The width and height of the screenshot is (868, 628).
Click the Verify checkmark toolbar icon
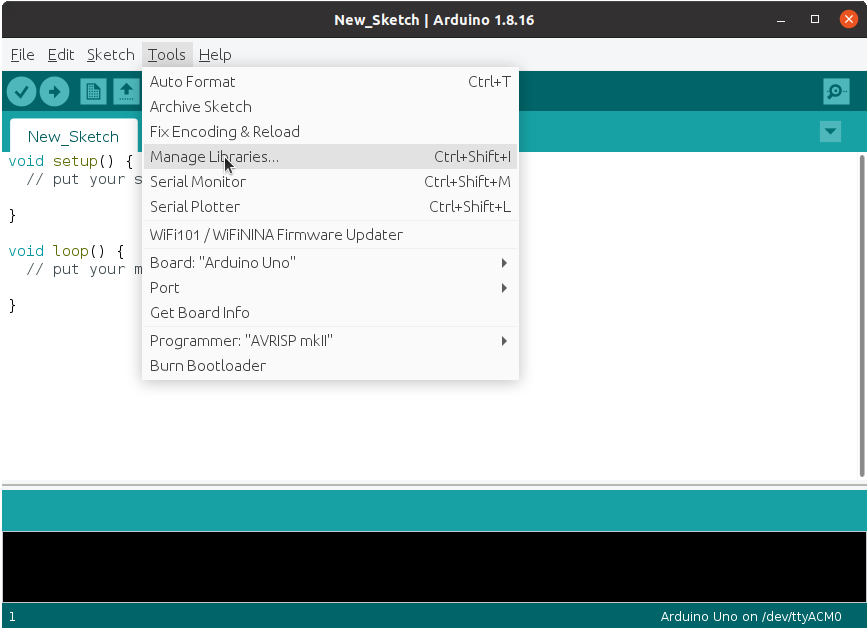(x=22, y=91)
